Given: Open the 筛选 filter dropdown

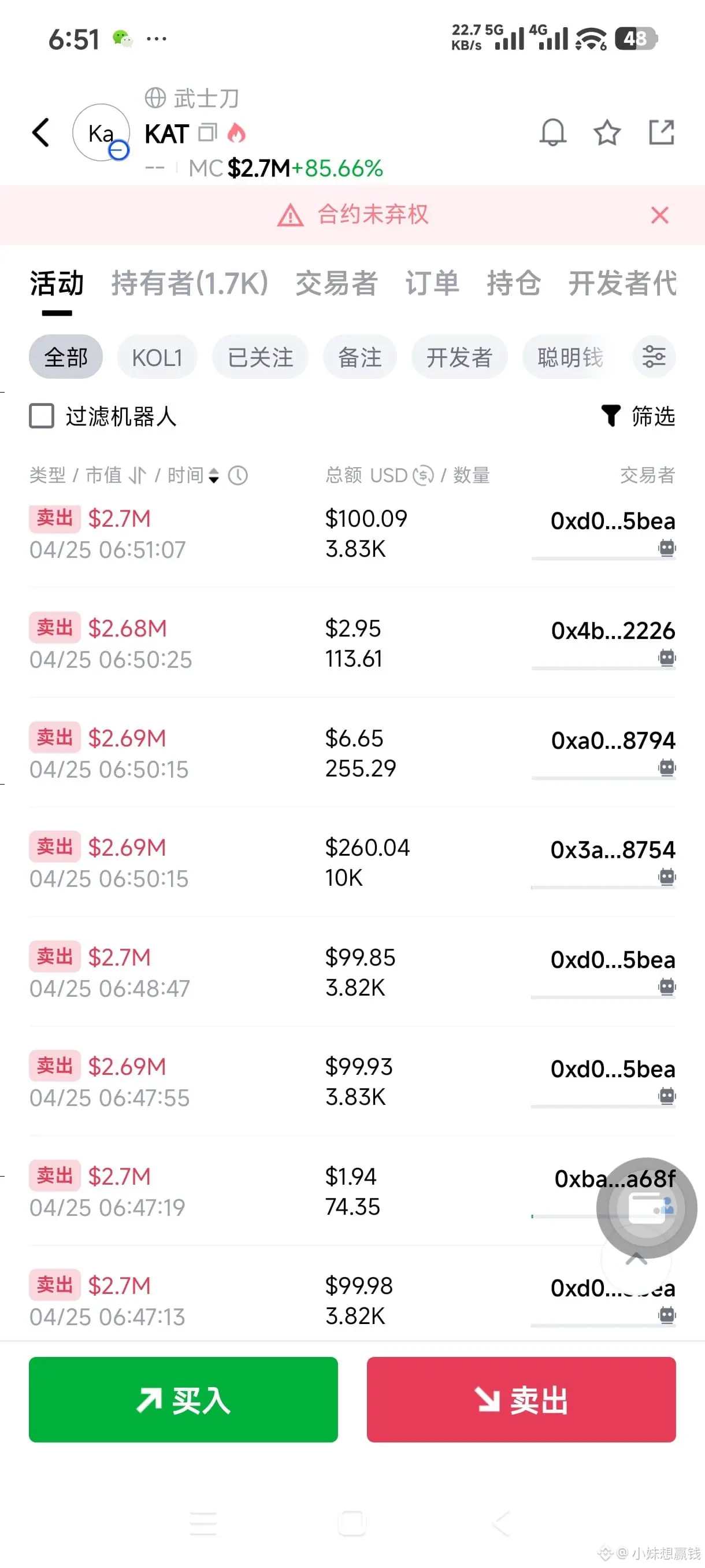Looking at the screenshot, I should 639,416.
